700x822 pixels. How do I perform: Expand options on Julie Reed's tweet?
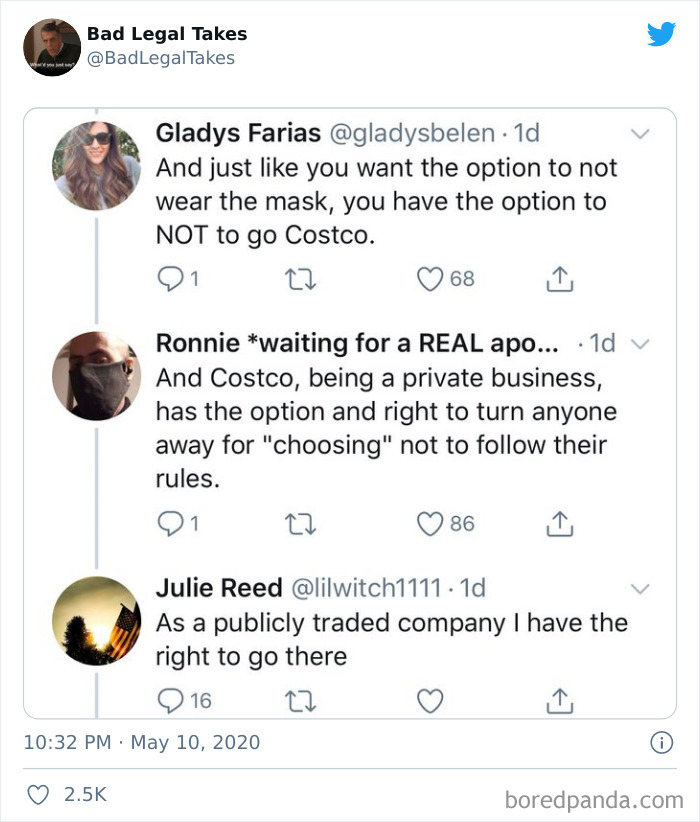(x=641, y=588)
